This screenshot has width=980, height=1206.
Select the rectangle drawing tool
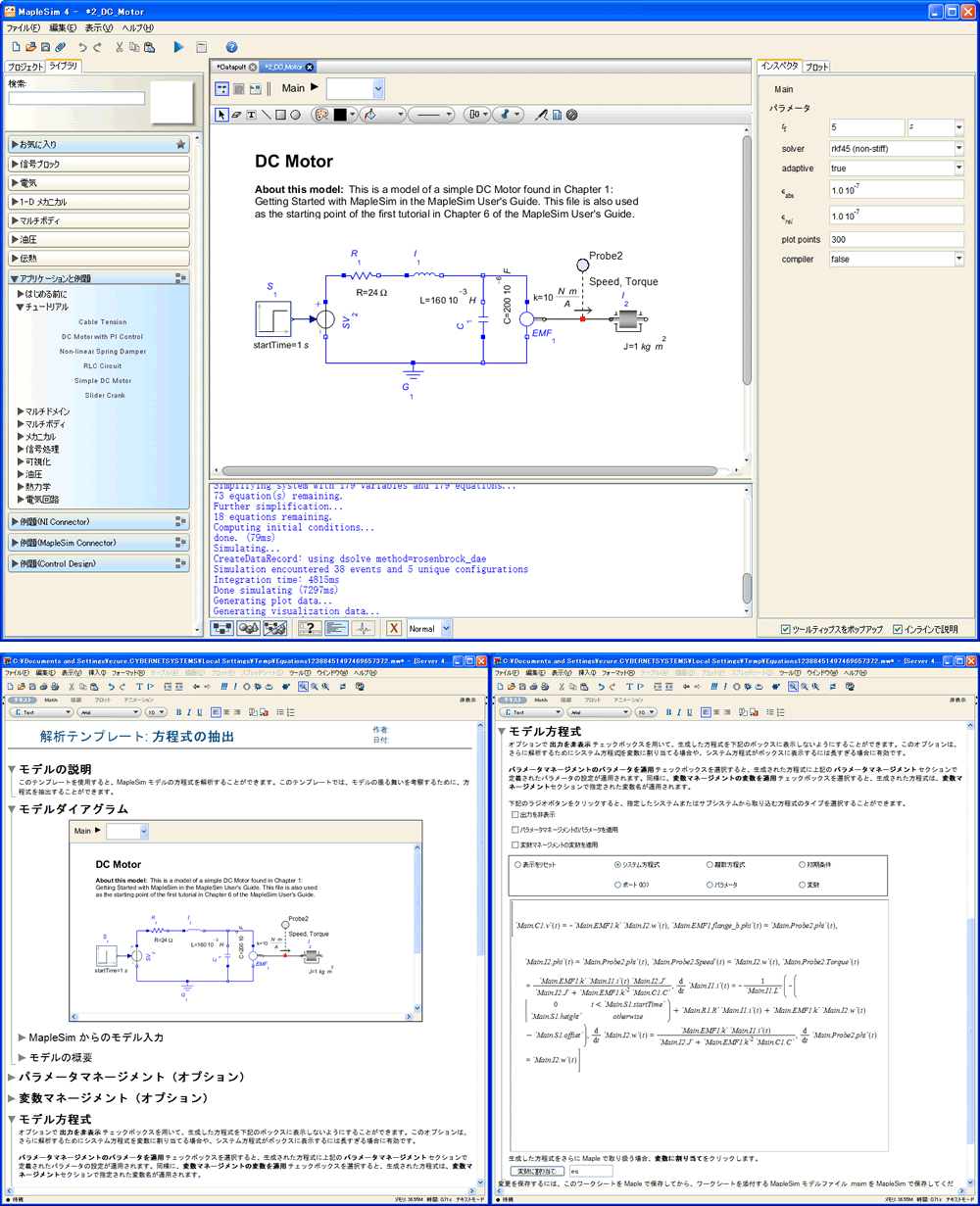pyautogui.click(x=280, y=115)
